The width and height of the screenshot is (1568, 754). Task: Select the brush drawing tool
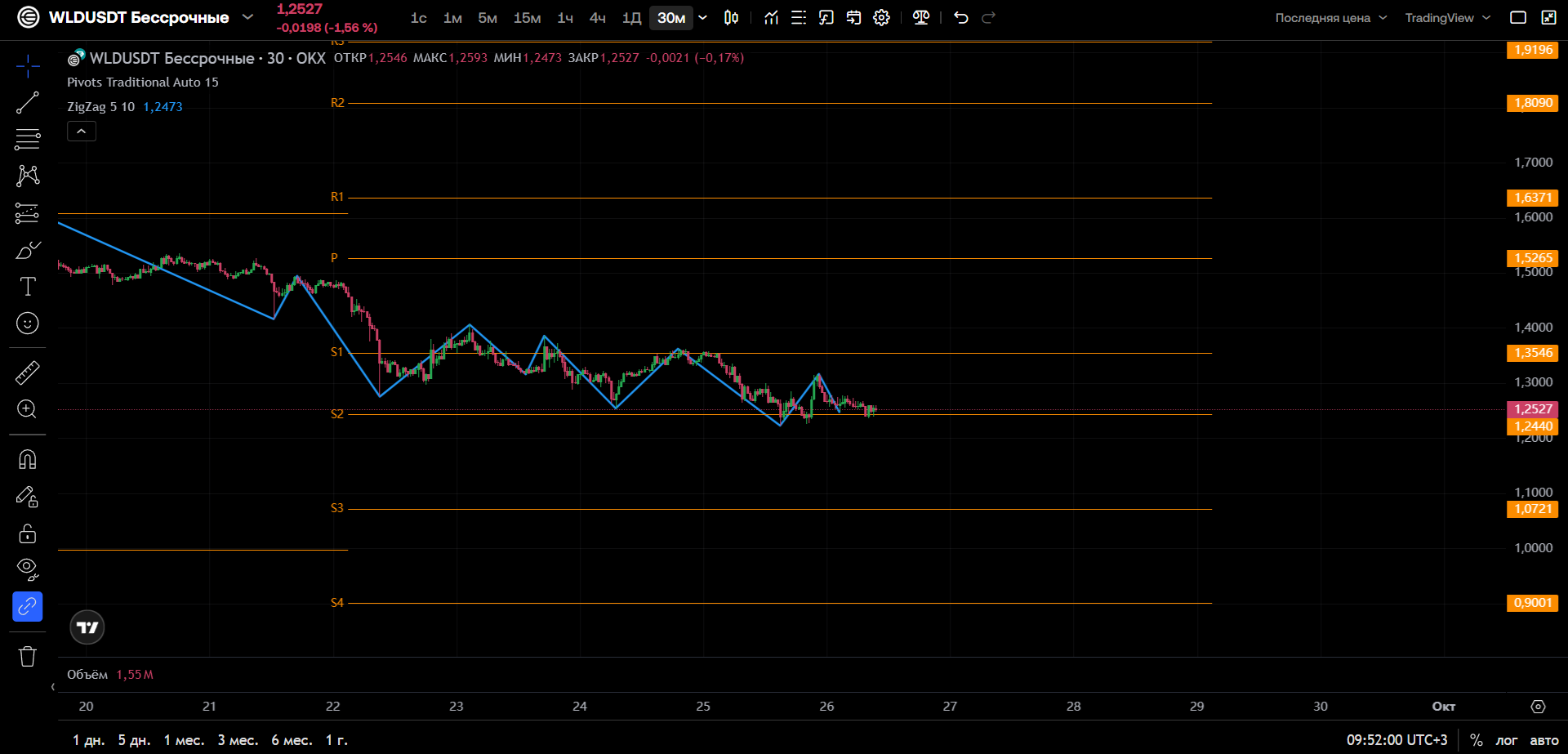28,250
